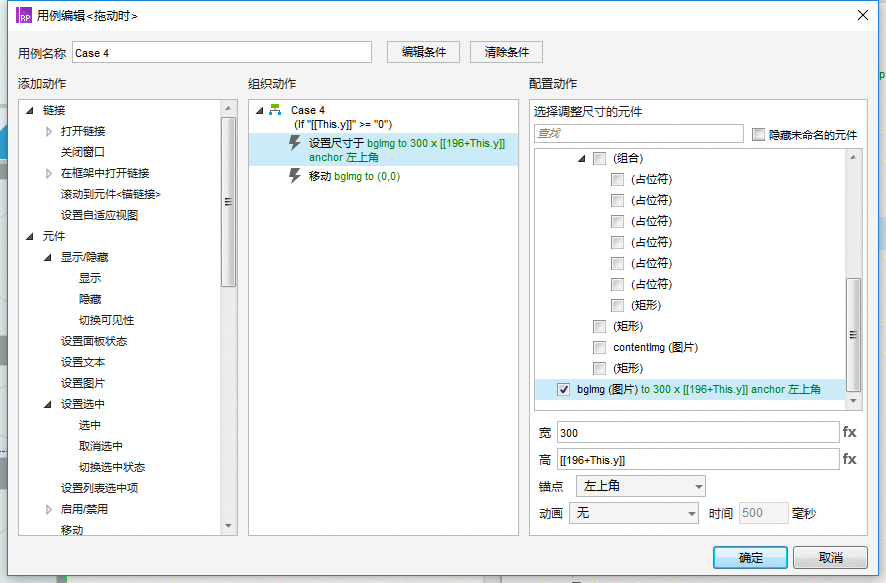Screen dimensions: 886x583
Task: Cancel with the 取消 button
Action: point(830,557)
